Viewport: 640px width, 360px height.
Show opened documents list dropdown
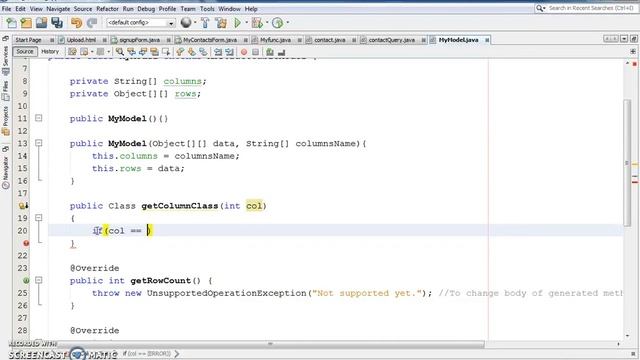[x=624, y=39]
